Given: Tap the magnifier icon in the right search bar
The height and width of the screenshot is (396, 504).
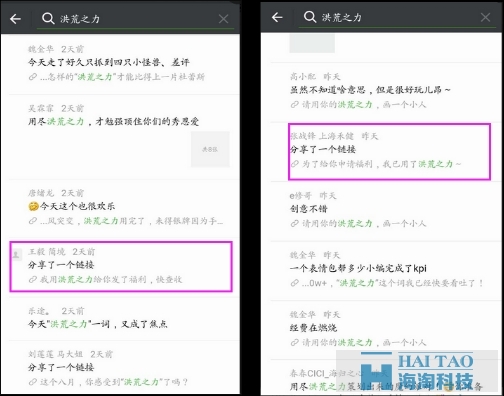Looking at the screenshot, I should click(310, 16).
